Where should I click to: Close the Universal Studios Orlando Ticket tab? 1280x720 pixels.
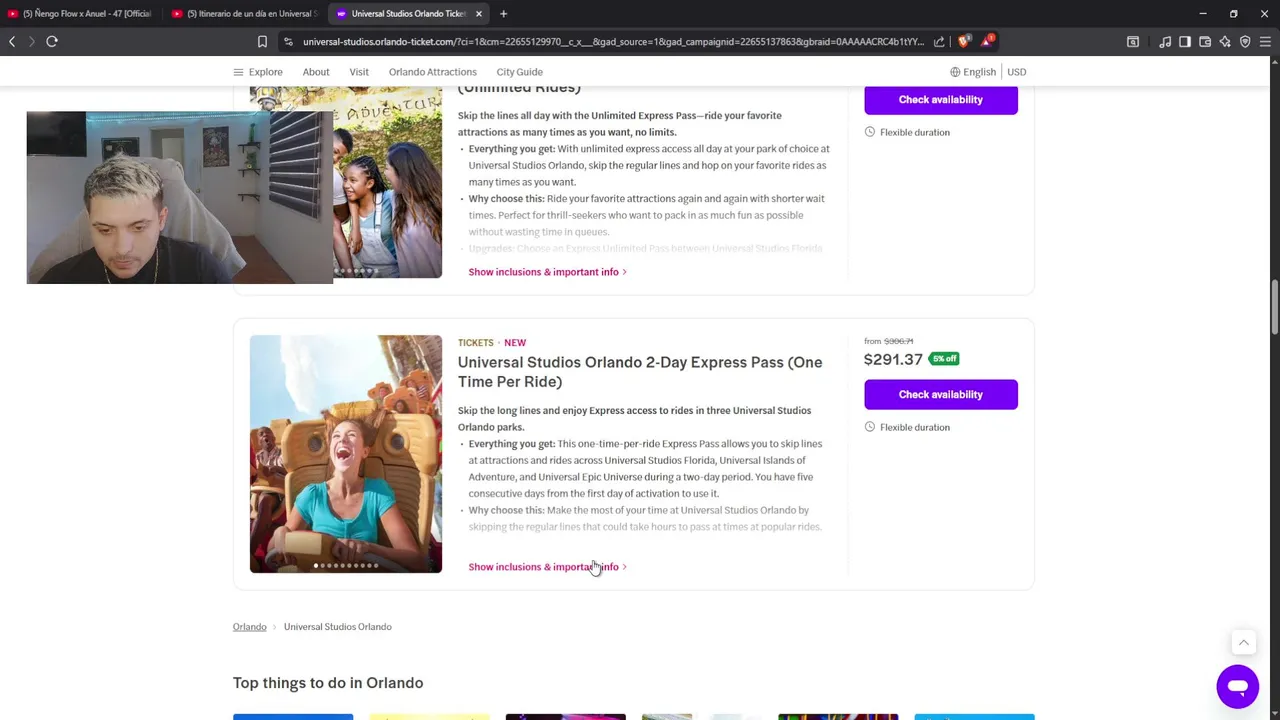(x=479, y=14)
